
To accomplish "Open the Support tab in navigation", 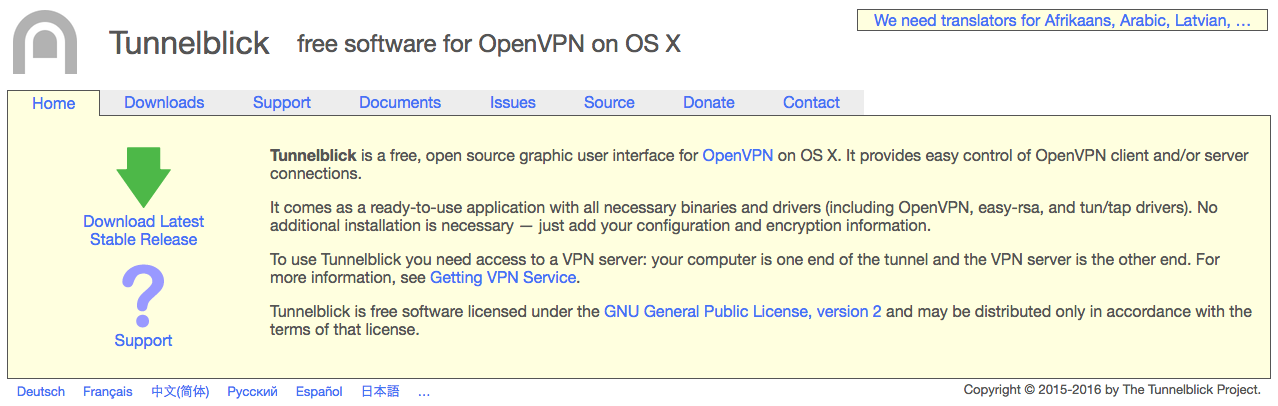I will 282,102.
